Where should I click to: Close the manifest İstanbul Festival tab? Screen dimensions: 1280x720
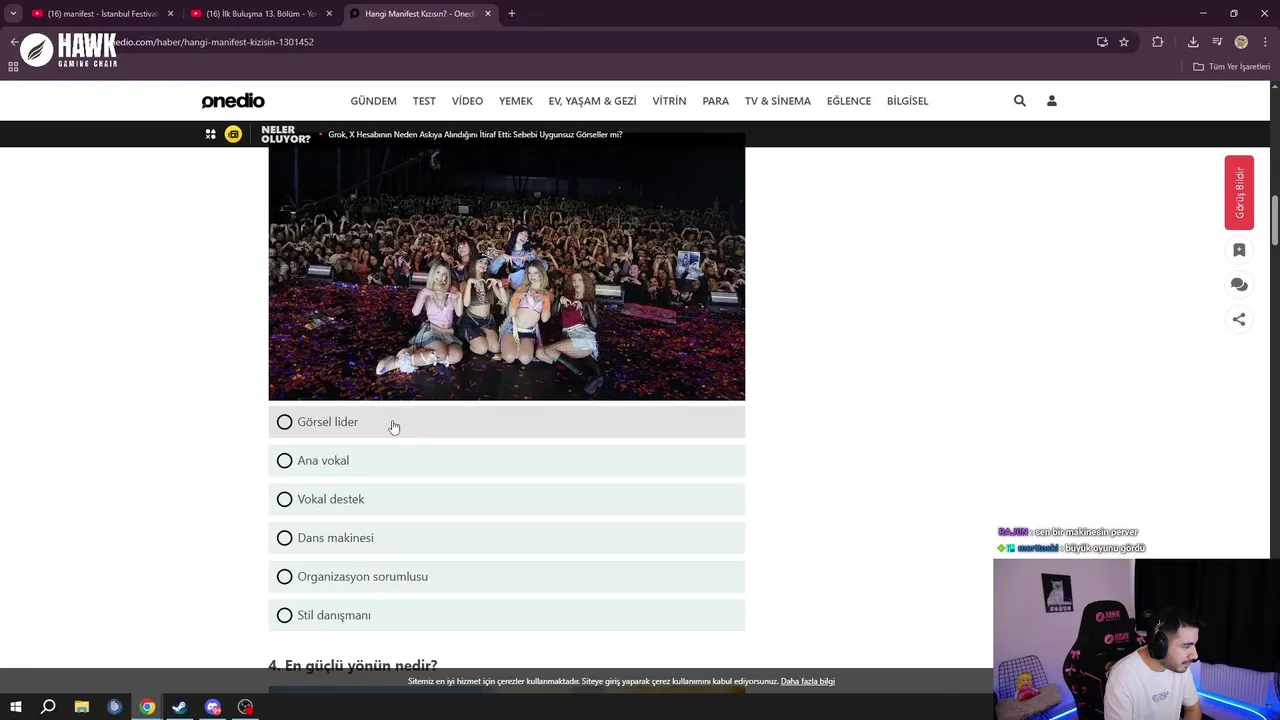click(x=170, y=14)
